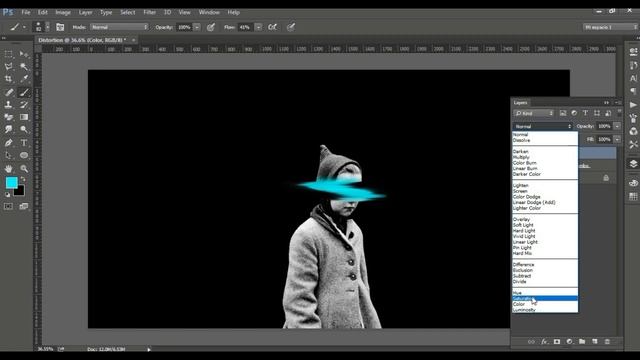The image size is (640, 360).
Task: Toggle the Brush panel from options bar
Action: click(x=60, y=27)
